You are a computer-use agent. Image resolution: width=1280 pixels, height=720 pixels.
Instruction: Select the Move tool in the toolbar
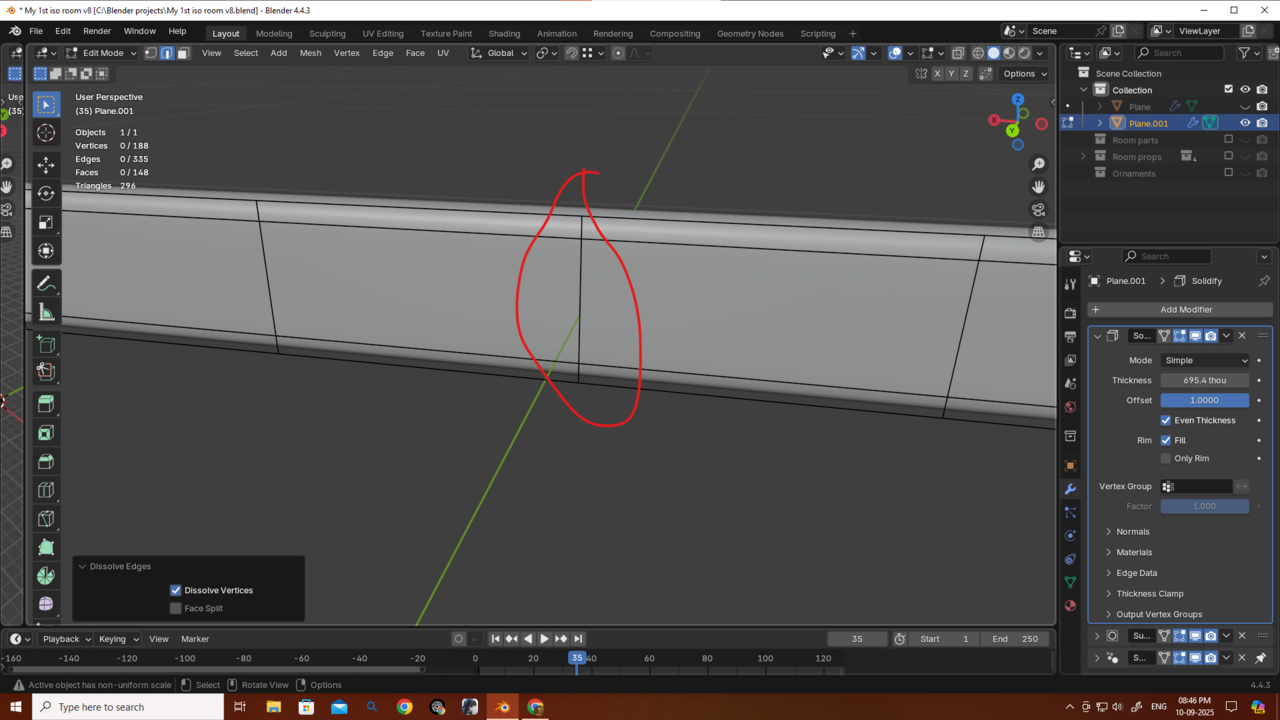[x=46, y=164]
